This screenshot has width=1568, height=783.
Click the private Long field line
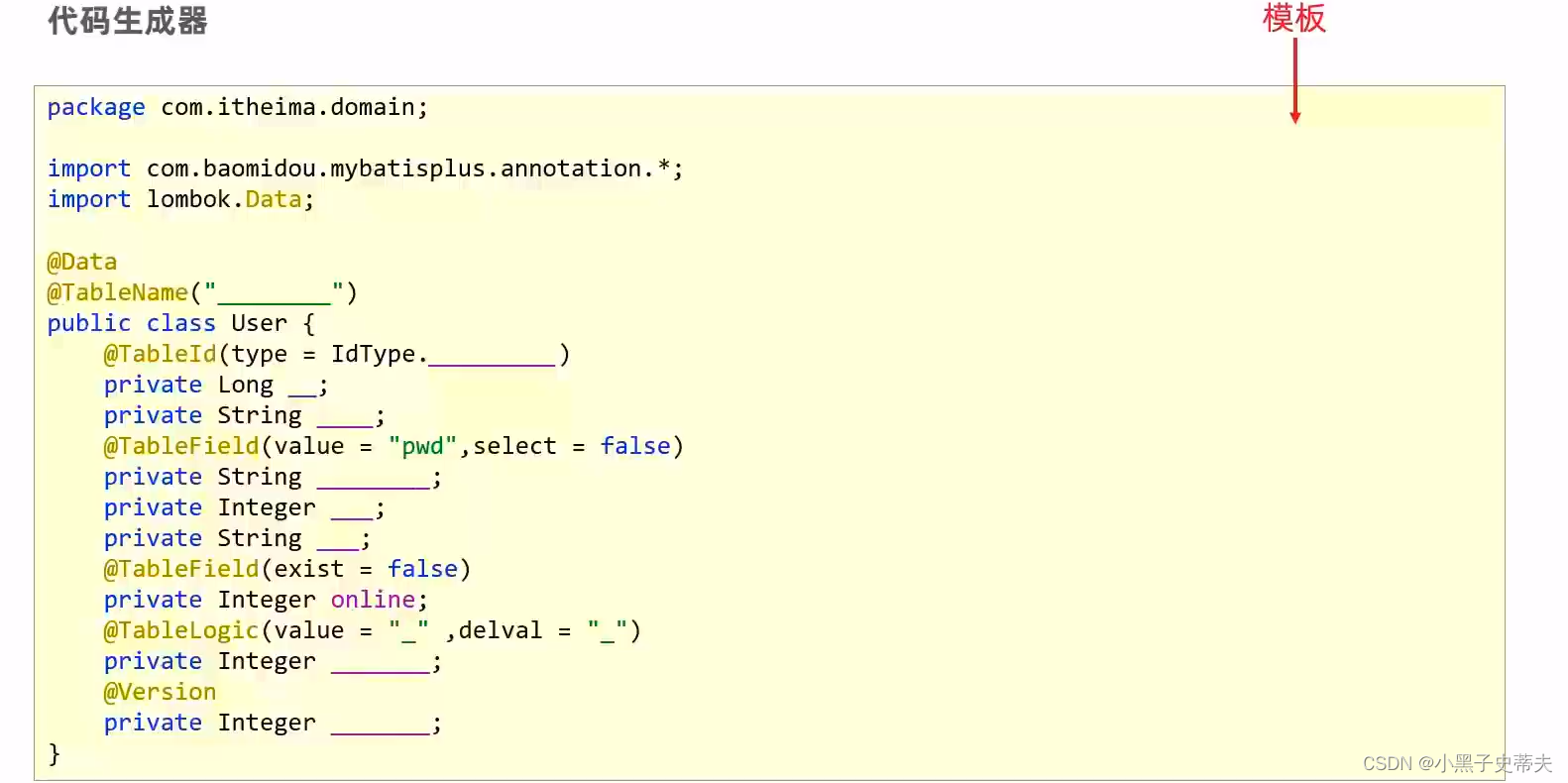click(216, 385)
